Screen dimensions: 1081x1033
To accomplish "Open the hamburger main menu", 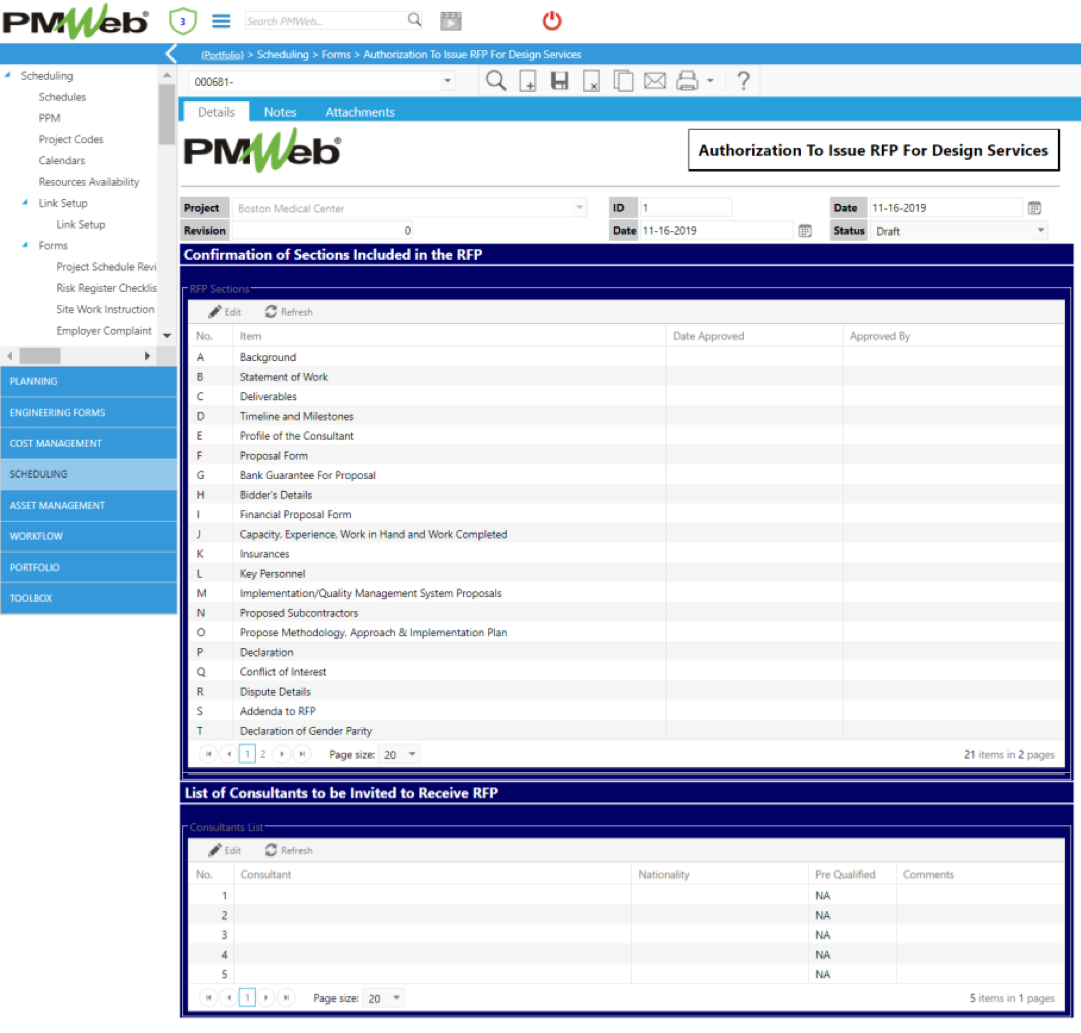I will [x=221, y=21].
